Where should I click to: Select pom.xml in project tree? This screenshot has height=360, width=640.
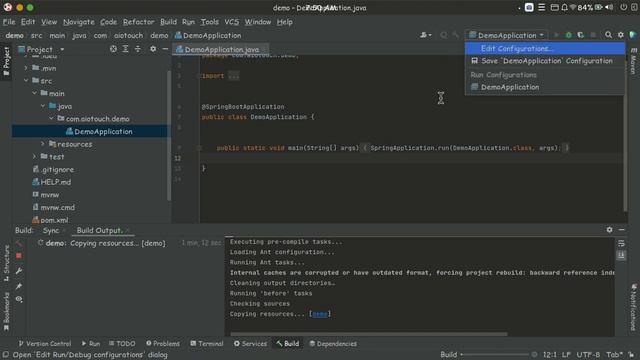(x=50, y=220)
